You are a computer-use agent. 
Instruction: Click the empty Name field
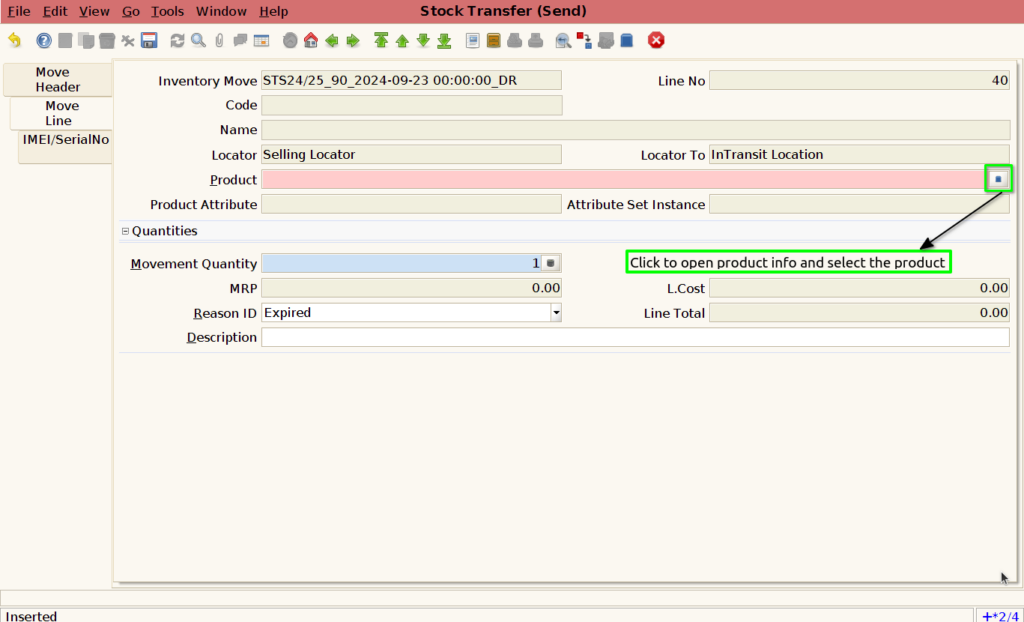click(635, 130)
